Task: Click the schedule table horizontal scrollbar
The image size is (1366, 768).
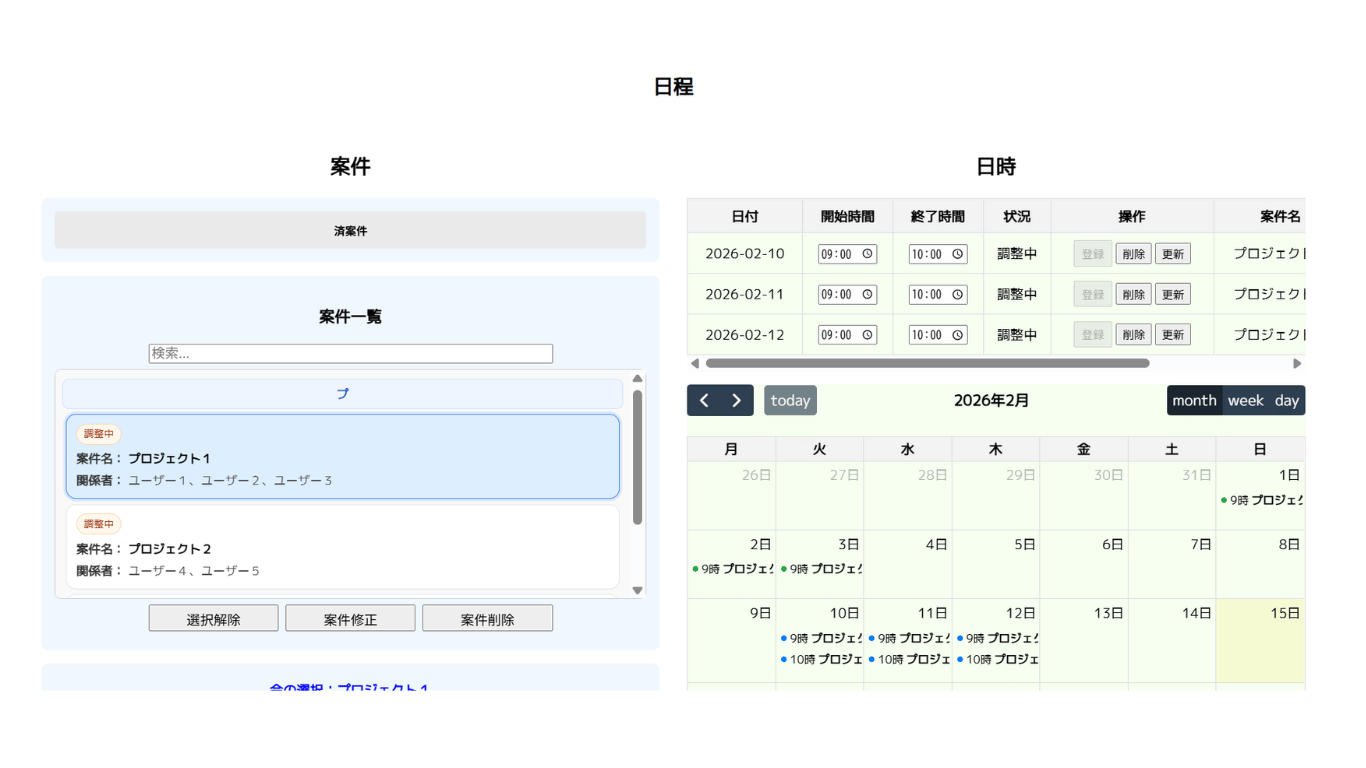Action: point(926,364)
